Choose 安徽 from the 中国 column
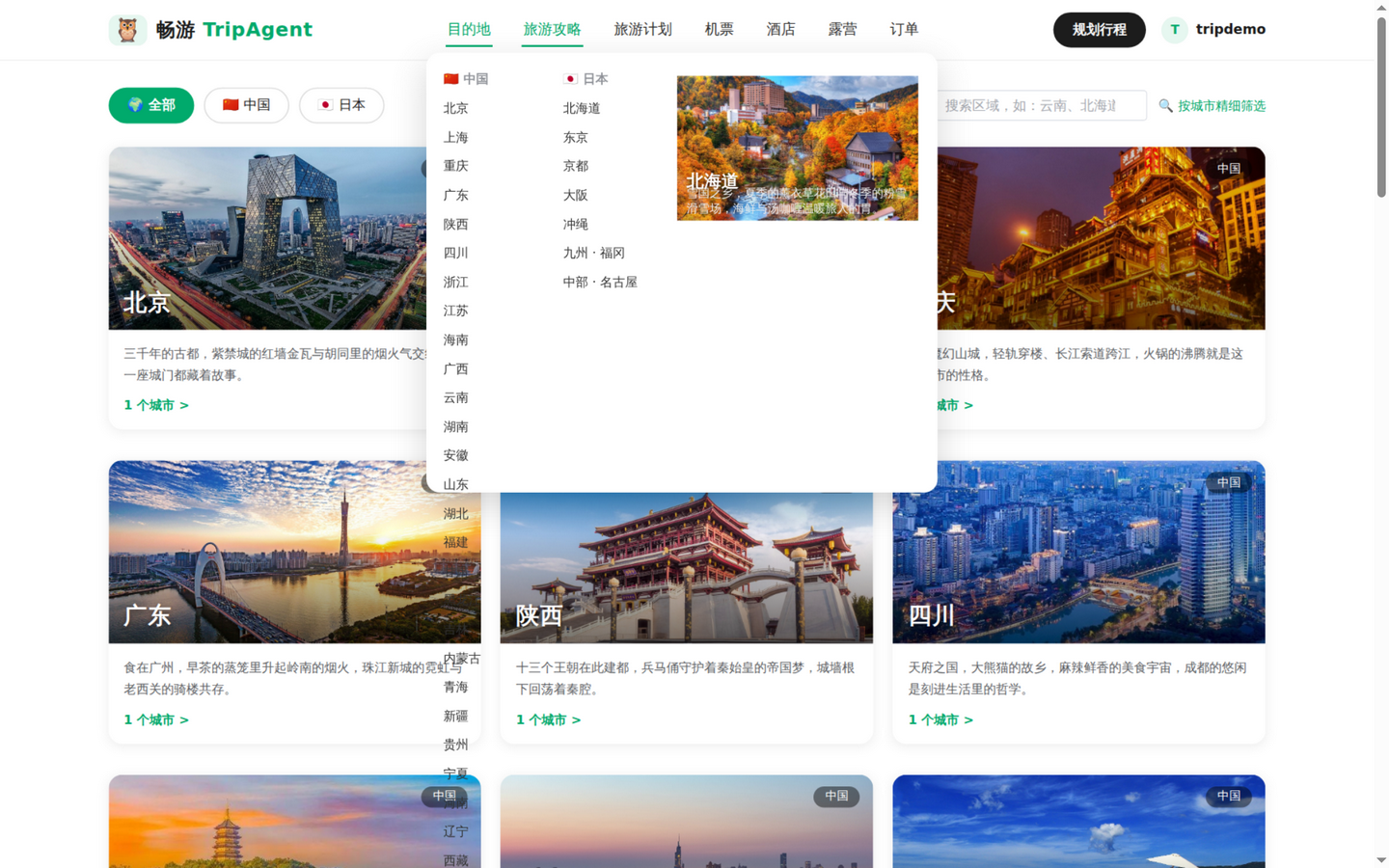 455,455
